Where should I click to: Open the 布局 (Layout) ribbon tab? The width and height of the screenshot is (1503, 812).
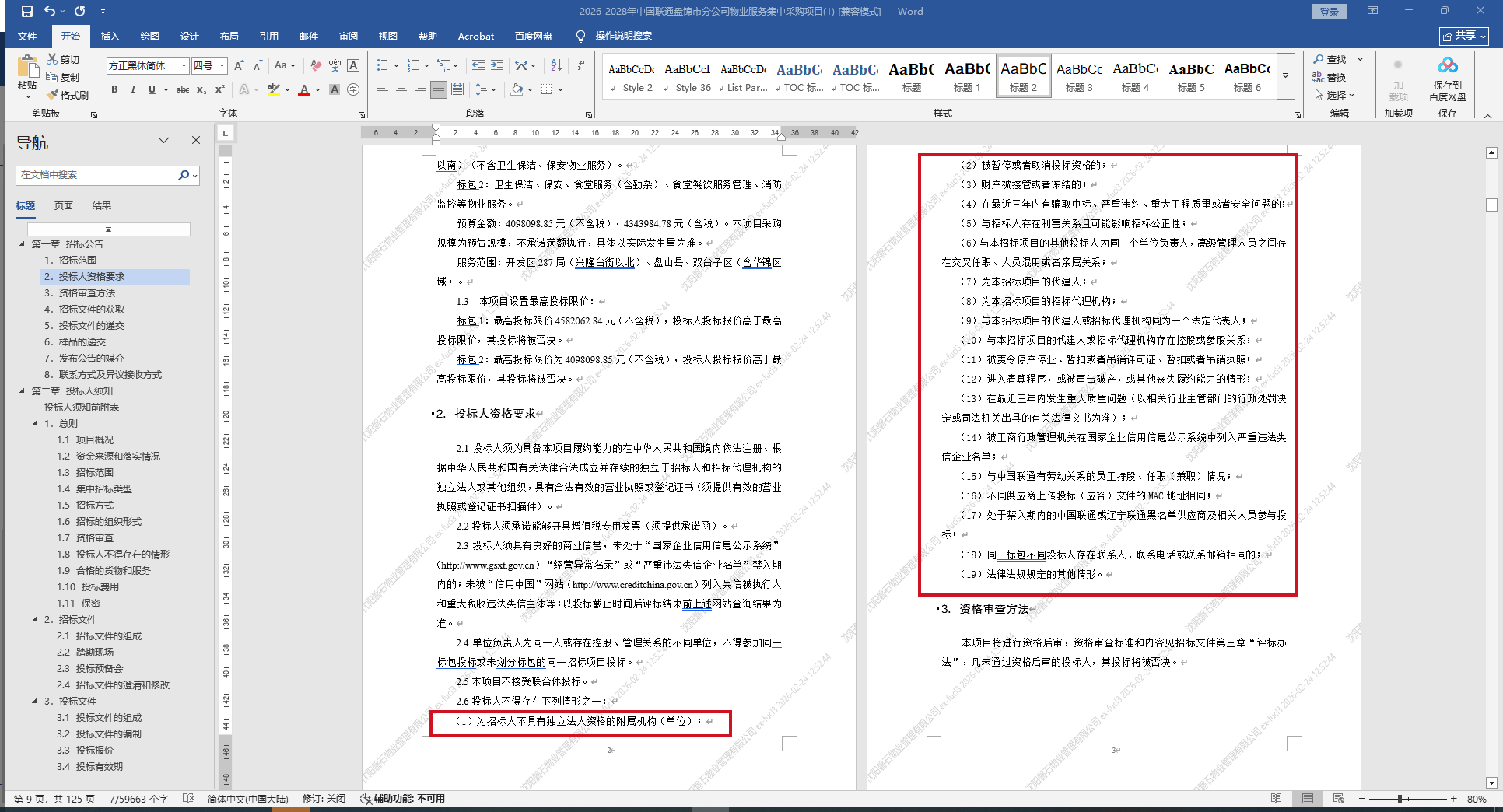click(229, 36)
